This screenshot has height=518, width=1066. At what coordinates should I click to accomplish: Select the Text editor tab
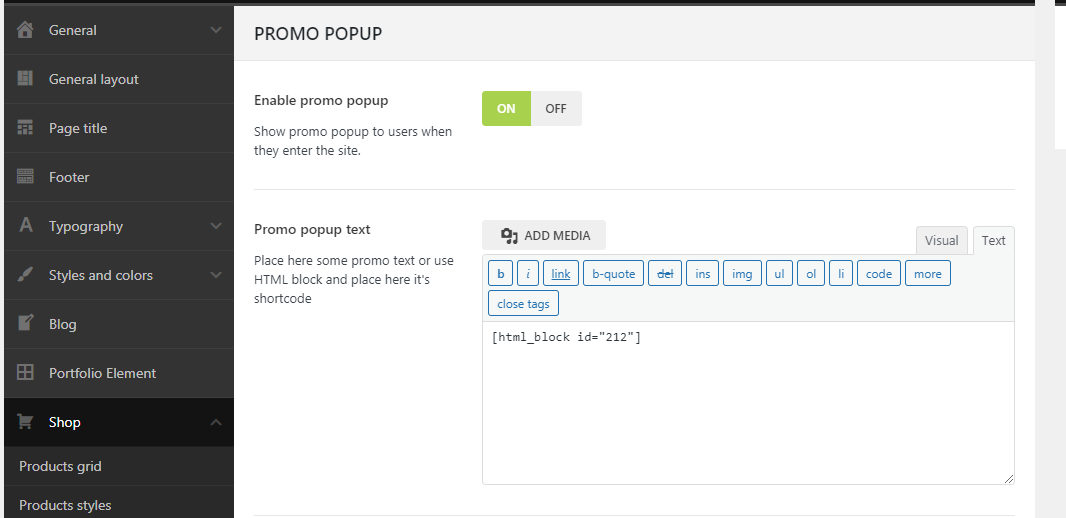point(993,241)
